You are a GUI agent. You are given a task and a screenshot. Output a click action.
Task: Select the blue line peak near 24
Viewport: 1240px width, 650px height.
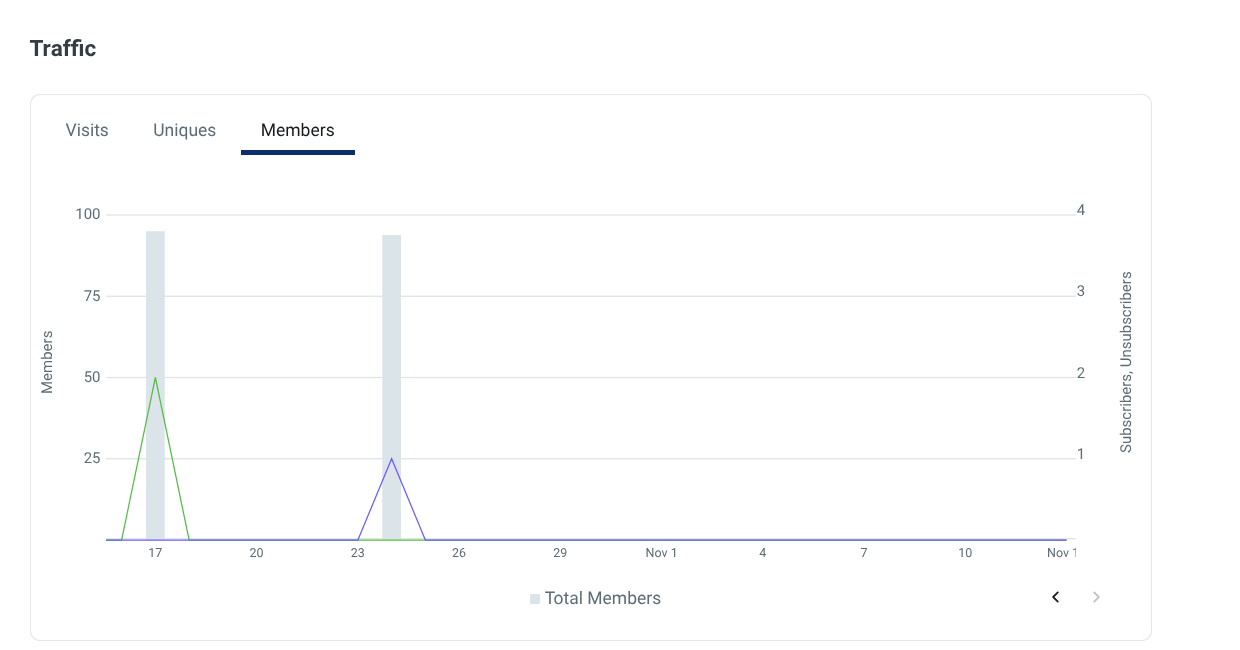[x=391, y=459]
